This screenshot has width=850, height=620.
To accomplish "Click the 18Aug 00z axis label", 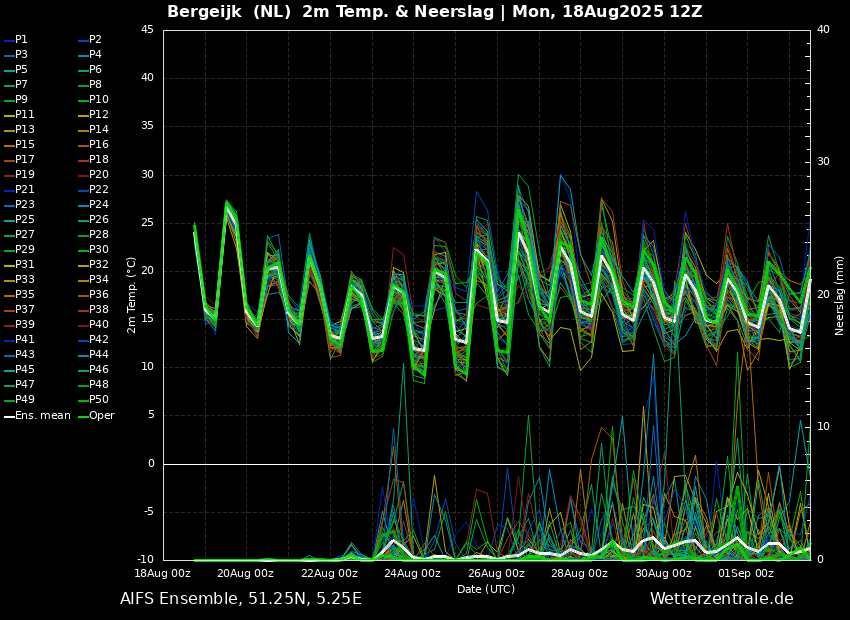I will click(x=164, y=573).
